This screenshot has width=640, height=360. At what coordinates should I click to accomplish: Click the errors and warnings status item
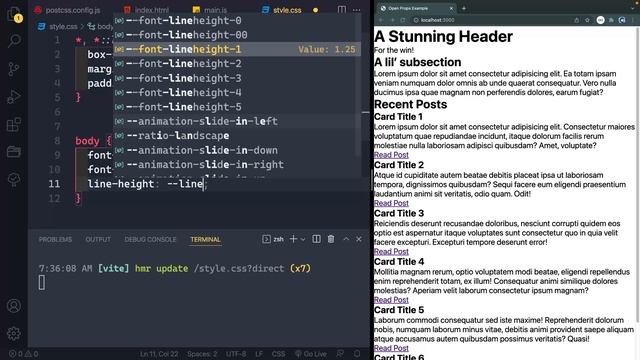(x=24, y=354)
